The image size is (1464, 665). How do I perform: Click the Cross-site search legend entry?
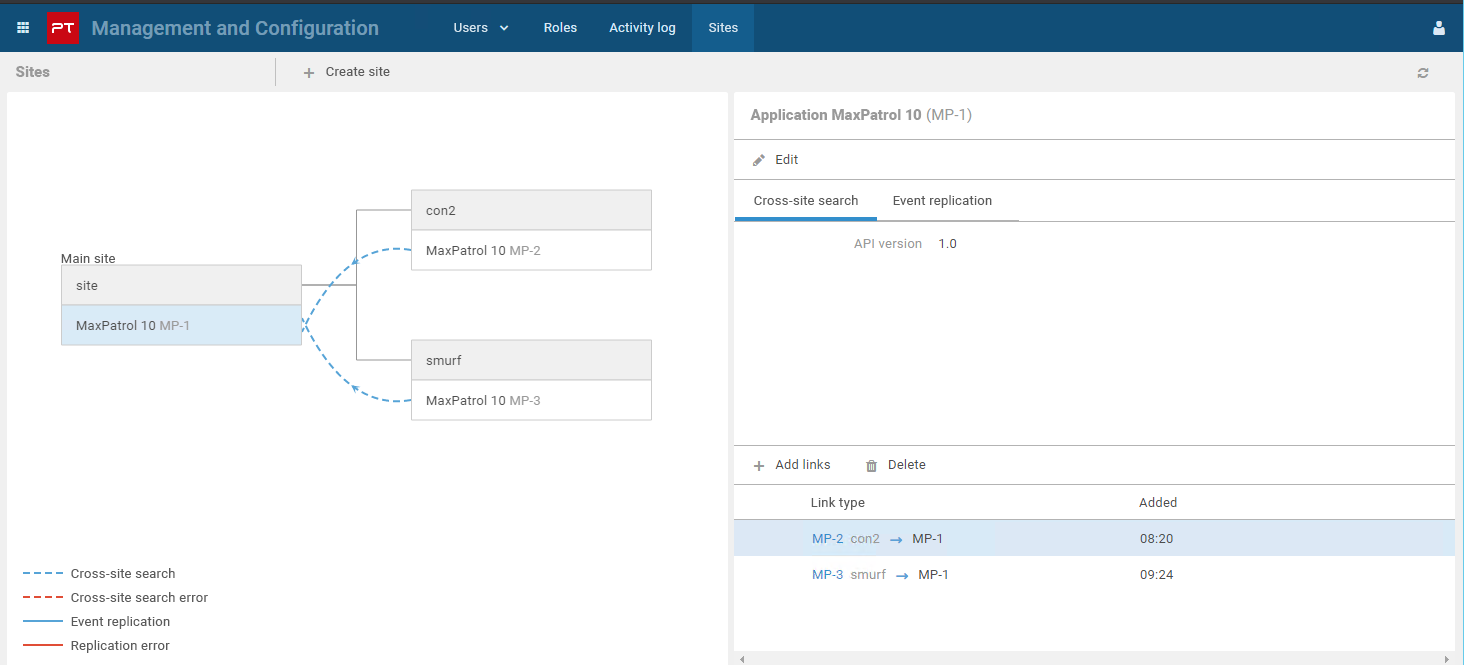[123, 574]
